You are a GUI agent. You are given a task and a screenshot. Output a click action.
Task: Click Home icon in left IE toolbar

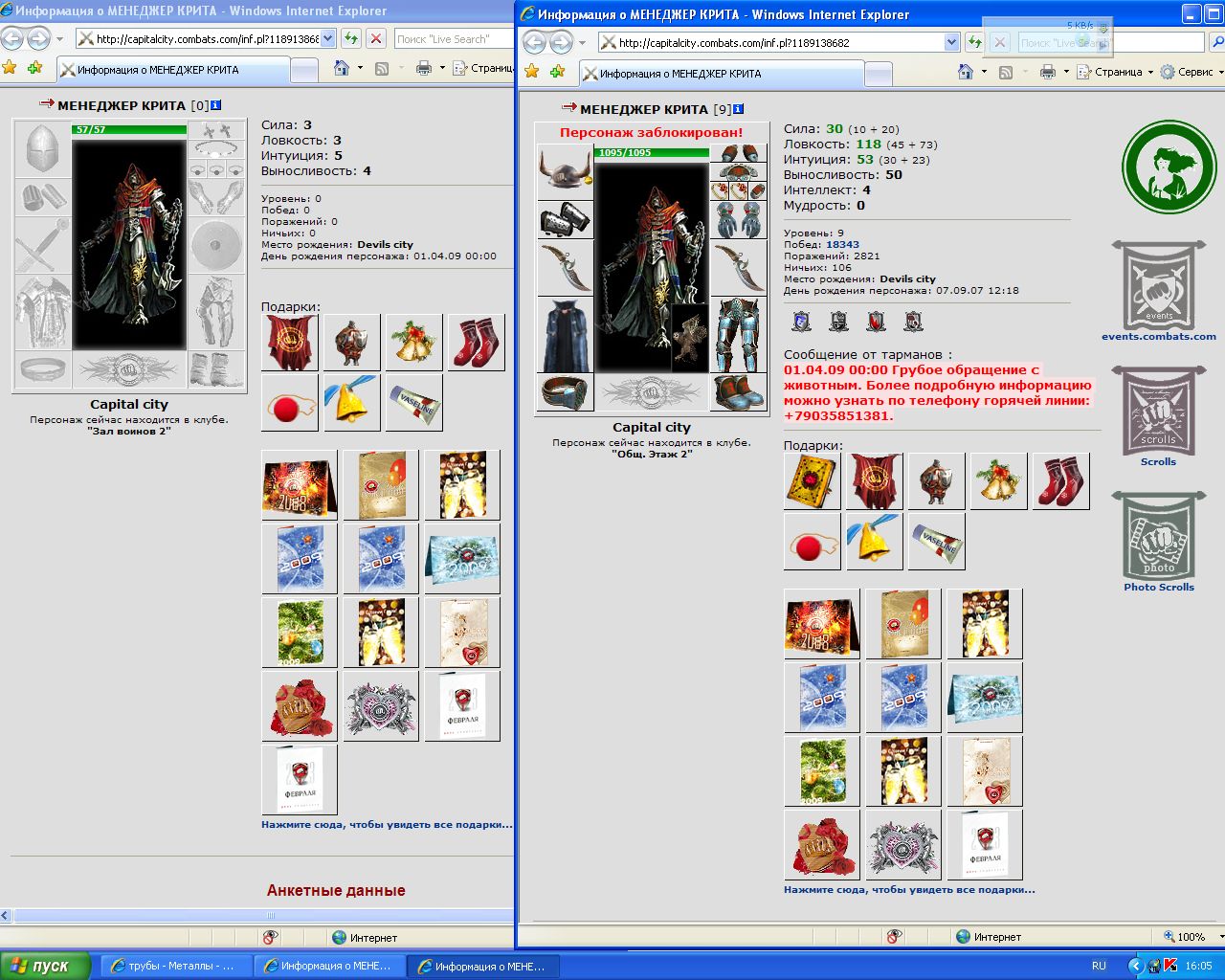tap(342, 68)
